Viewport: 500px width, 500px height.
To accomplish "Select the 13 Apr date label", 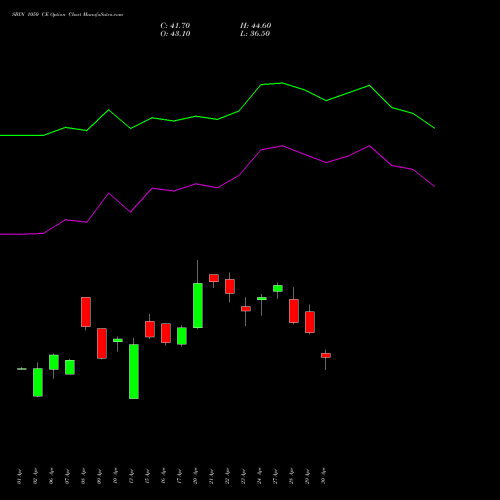I will (x=131, y=476).
